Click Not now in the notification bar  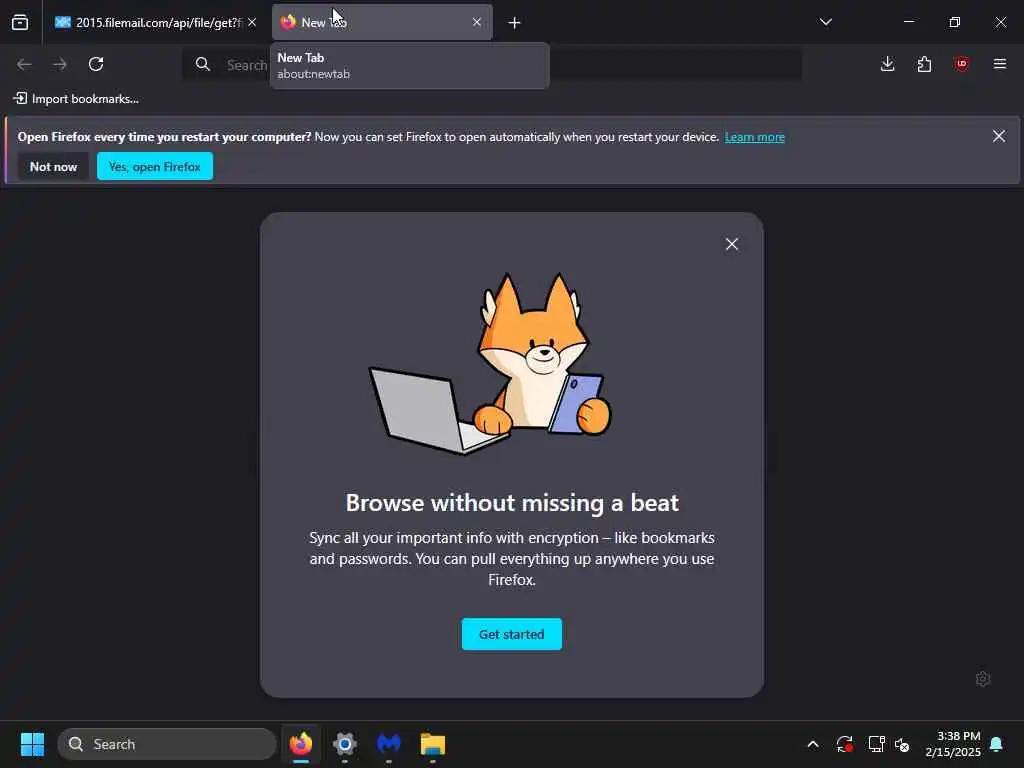coord(54,167)
